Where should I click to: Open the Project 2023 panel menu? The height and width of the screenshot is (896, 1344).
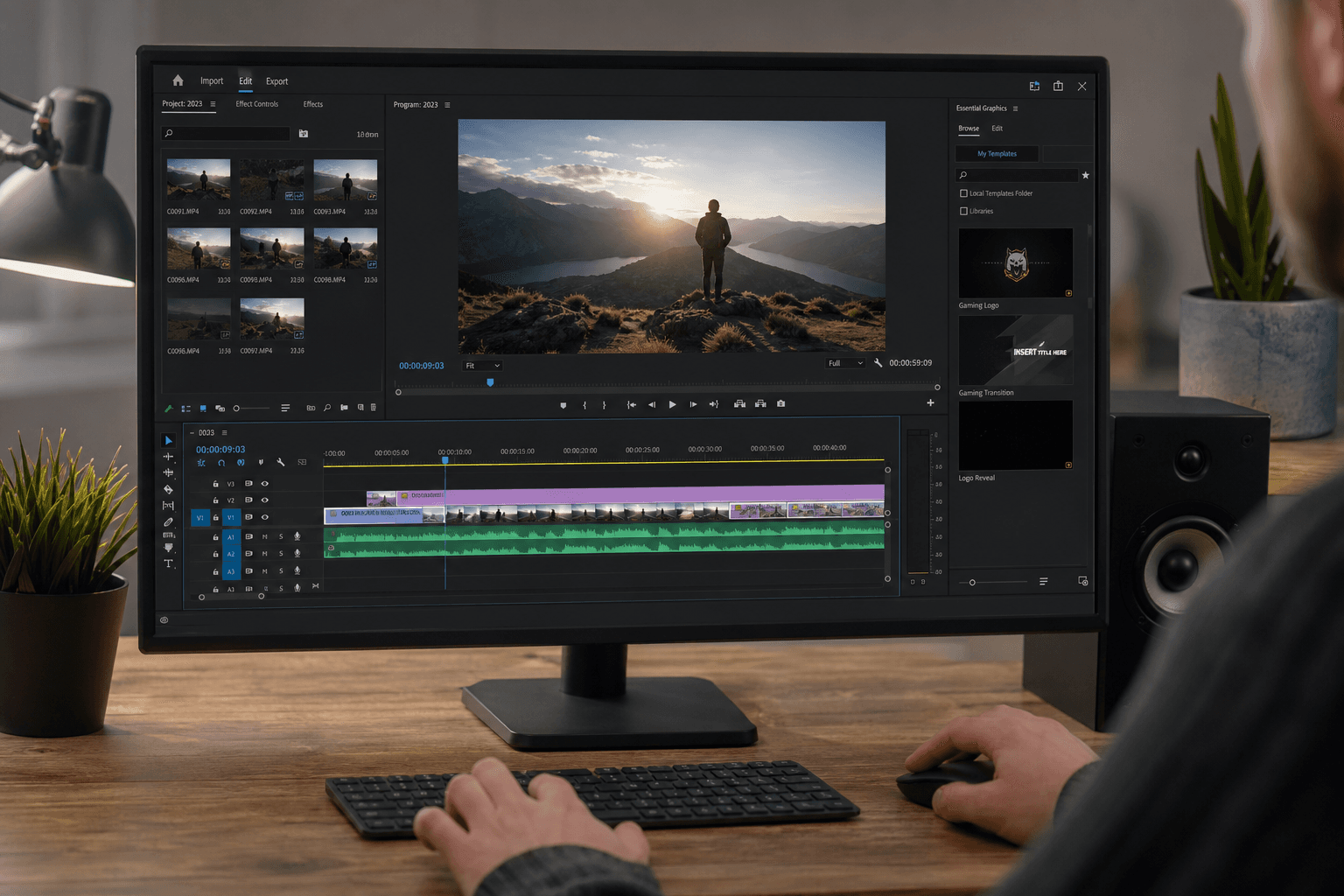tap(213, 104)
